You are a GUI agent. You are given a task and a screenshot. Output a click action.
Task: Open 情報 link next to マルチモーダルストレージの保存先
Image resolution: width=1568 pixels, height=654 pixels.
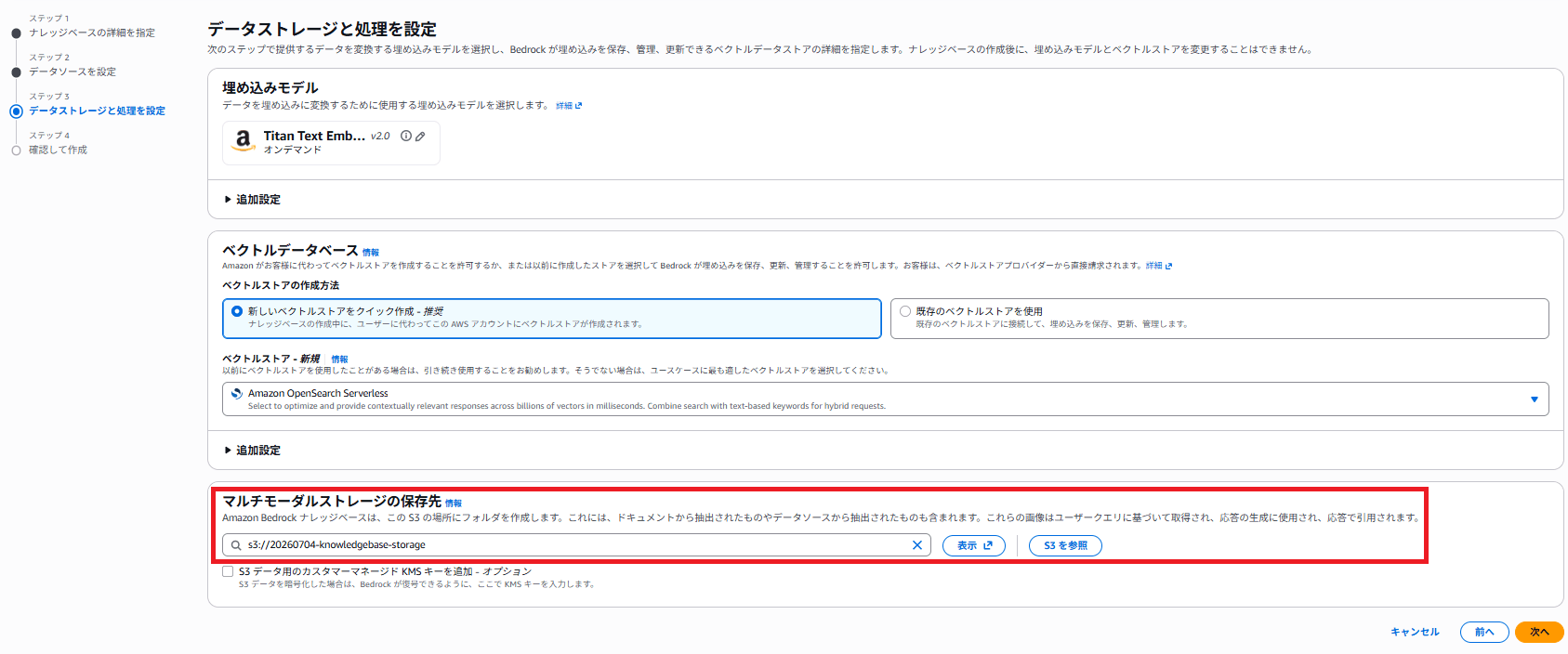coord(454,504)
